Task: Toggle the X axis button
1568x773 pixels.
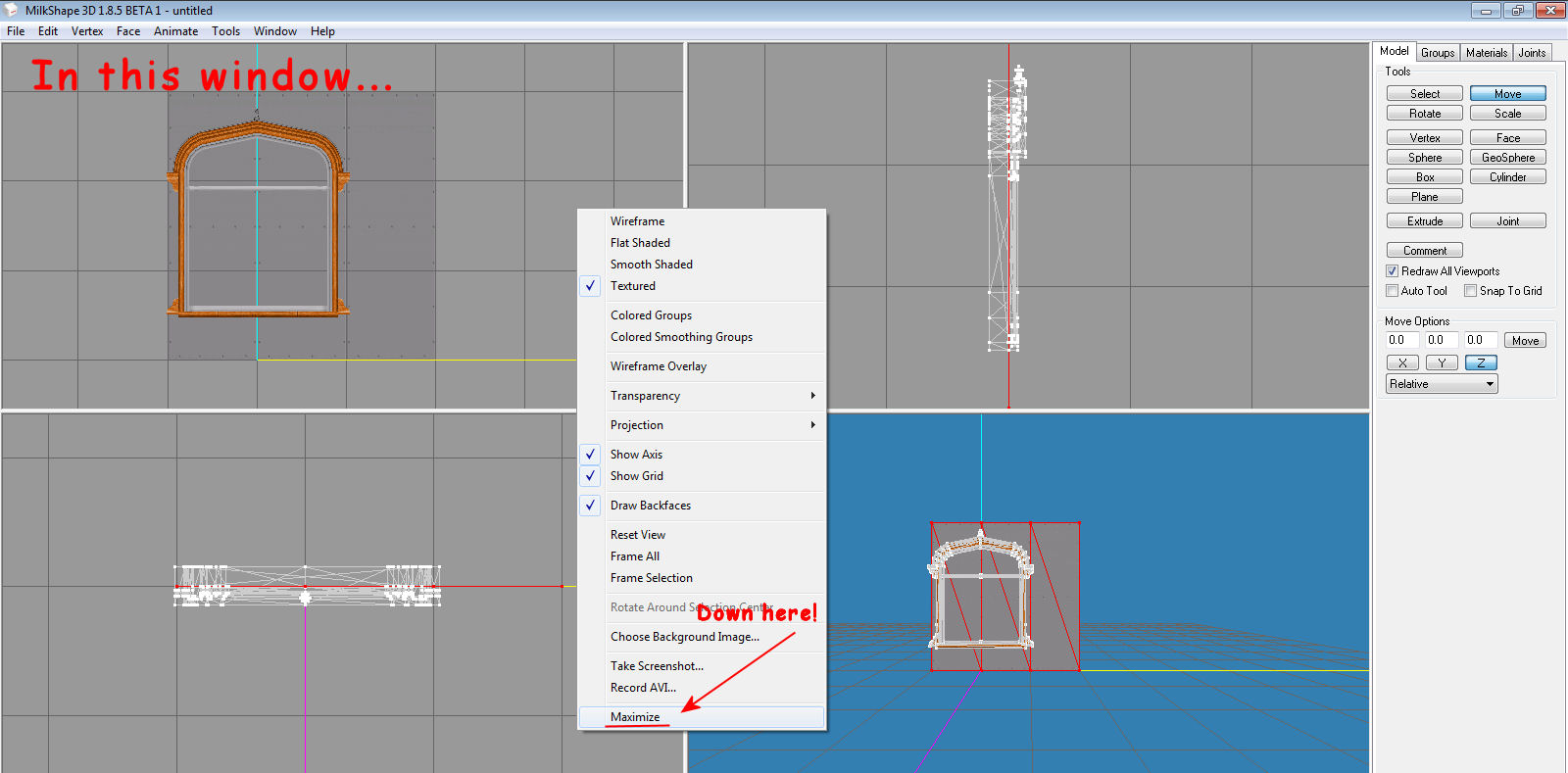Action: [1402, 362]
